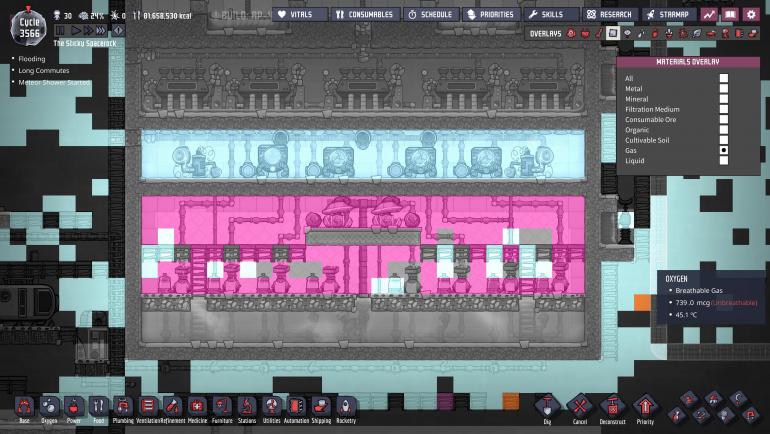This screenshot has width=770, height=434.
Task: Open the Light overlay icon
Action: point(627,33)
